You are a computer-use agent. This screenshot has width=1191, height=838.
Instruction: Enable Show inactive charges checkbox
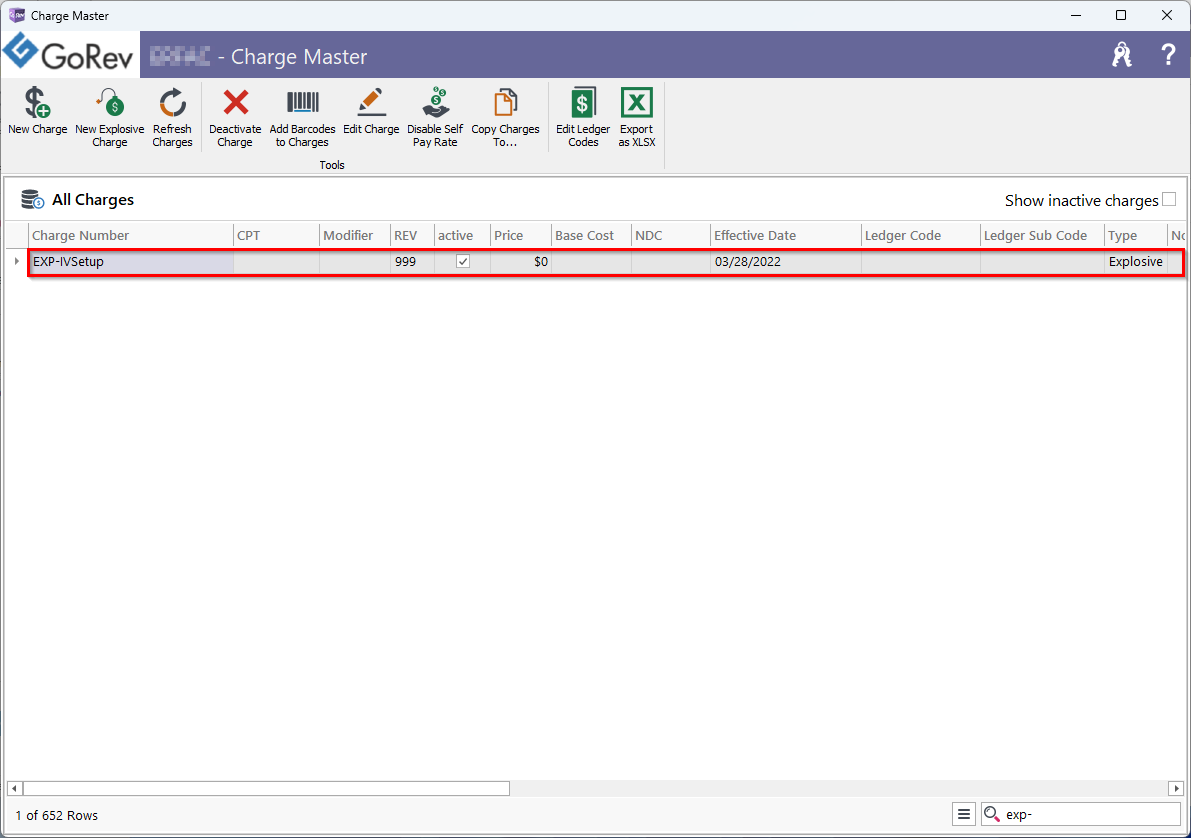point(1169,199)
